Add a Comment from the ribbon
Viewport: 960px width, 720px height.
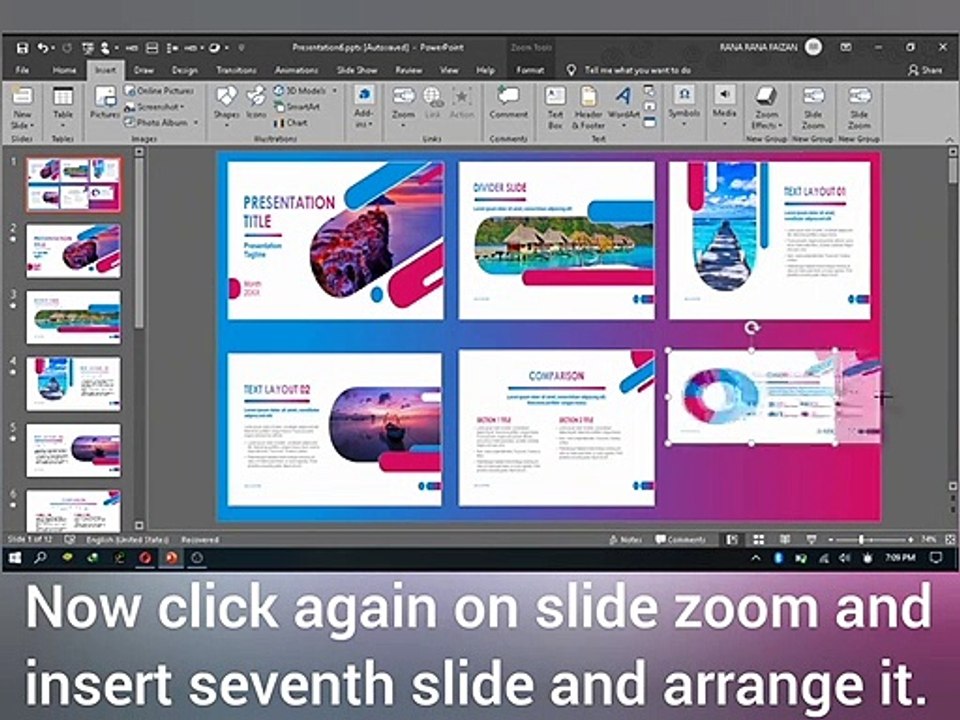click(x=508, y=102)
